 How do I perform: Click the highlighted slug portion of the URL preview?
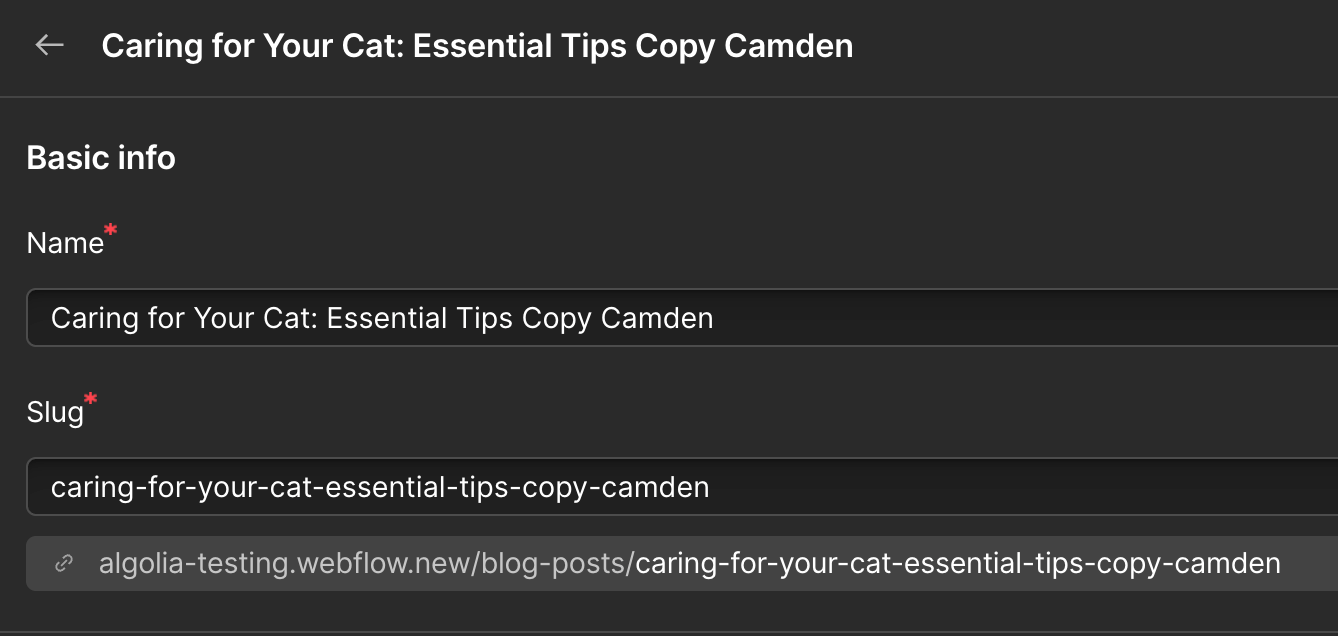(958, 564)
